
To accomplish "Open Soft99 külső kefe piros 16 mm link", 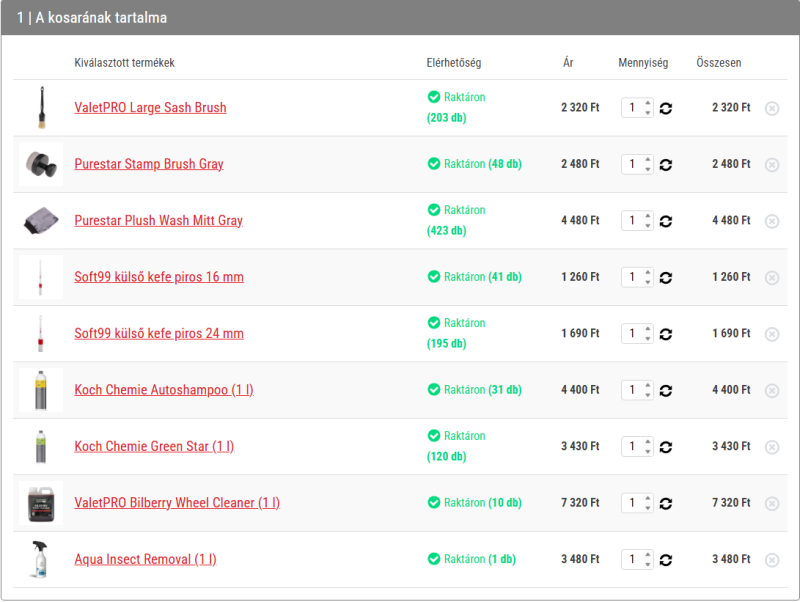I will point(159,277).
